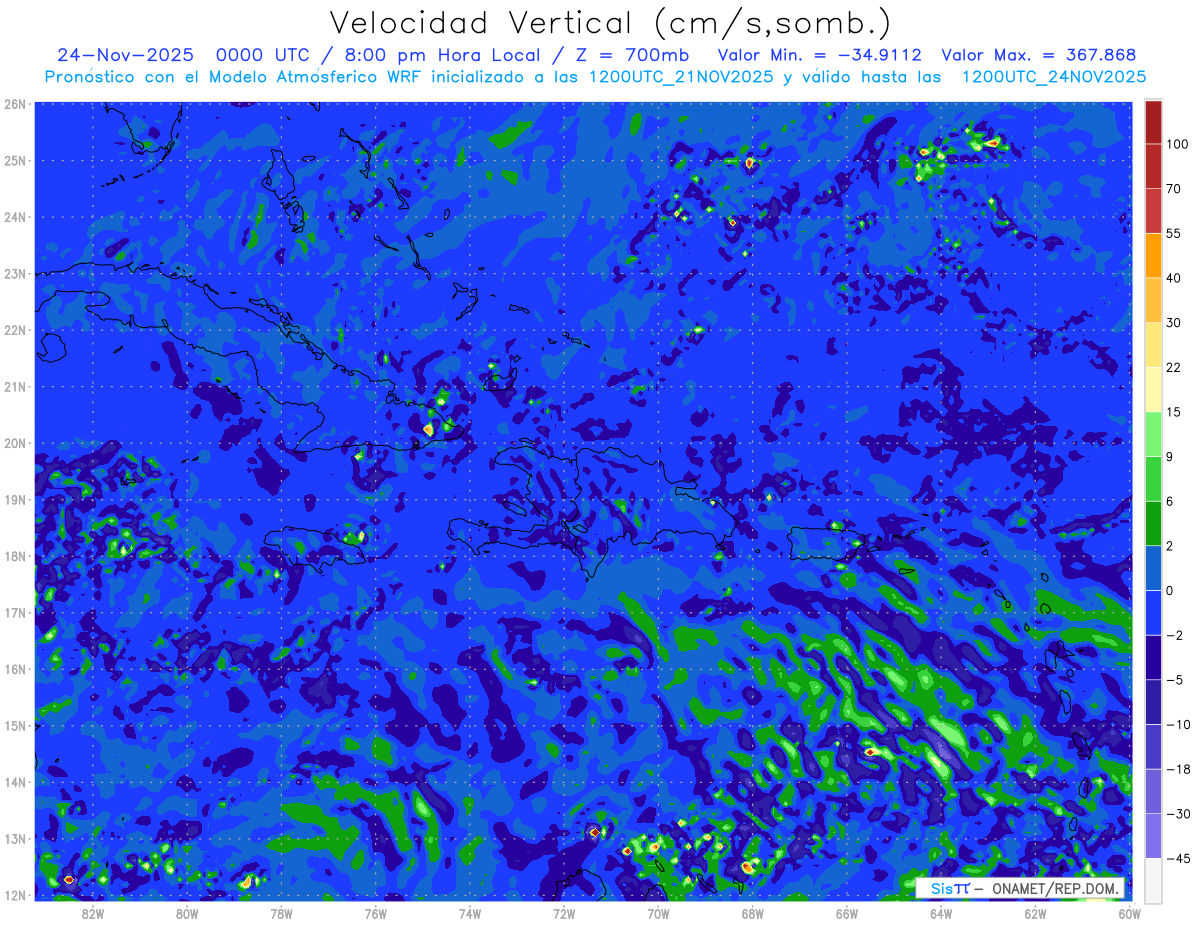Click the colorbar label 100
Screen dimensions: 1200x927
[1177, 144]
